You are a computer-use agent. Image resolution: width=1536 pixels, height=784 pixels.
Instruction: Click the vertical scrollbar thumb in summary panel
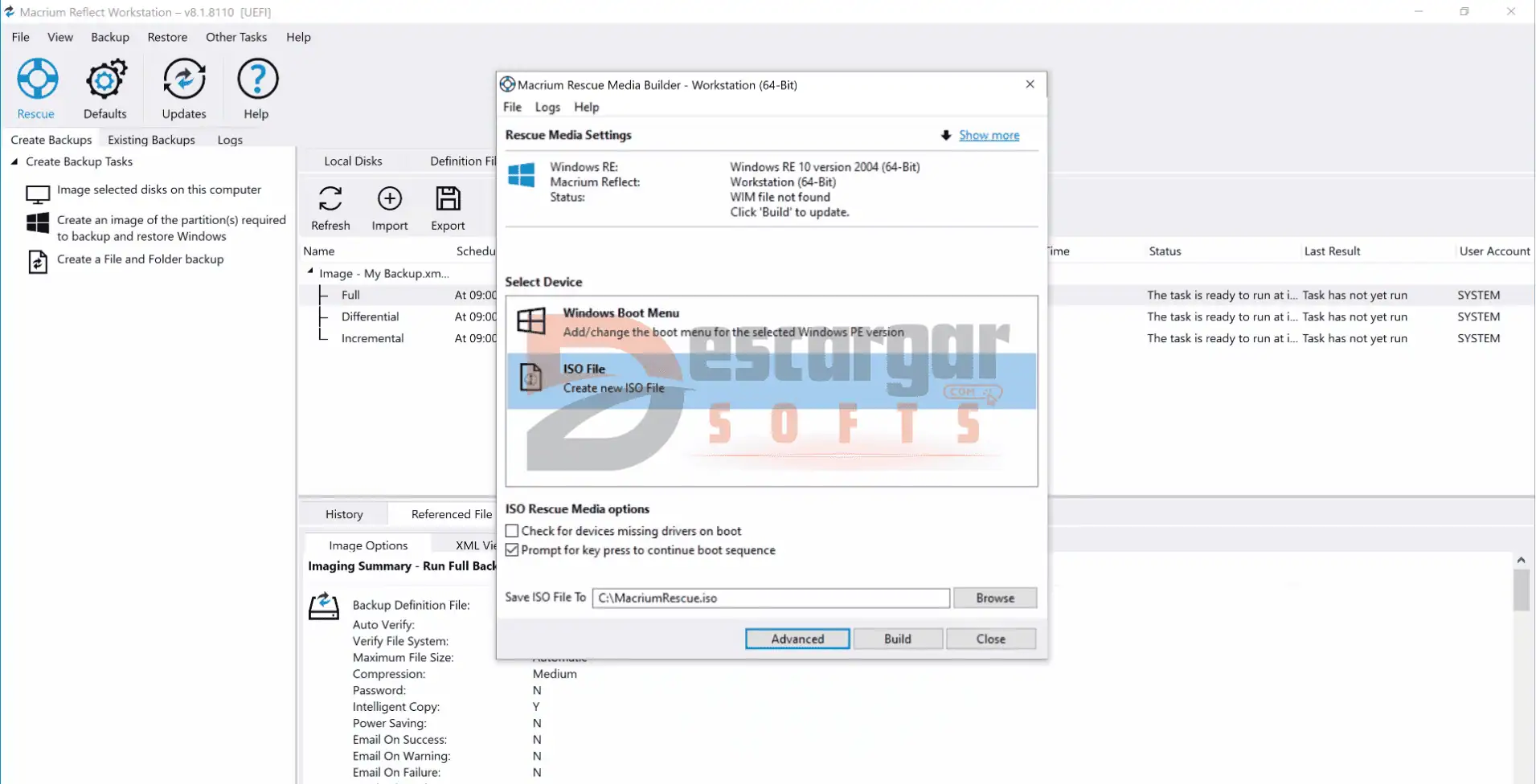click(1521, 590)
